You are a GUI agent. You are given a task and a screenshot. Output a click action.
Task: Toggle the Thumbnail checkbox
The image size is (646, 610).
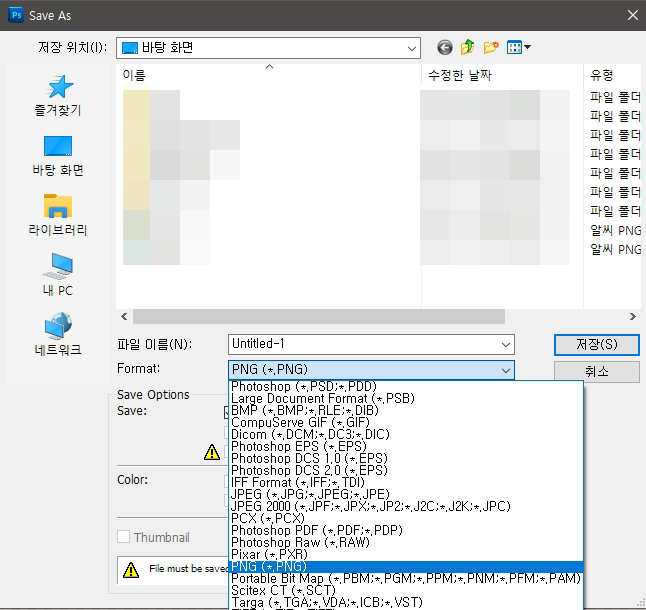pos(124,537)
